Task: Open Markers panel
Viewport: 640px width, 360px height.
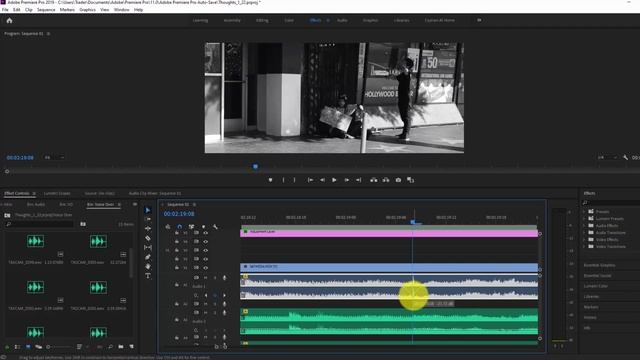Action: [591, 307]
